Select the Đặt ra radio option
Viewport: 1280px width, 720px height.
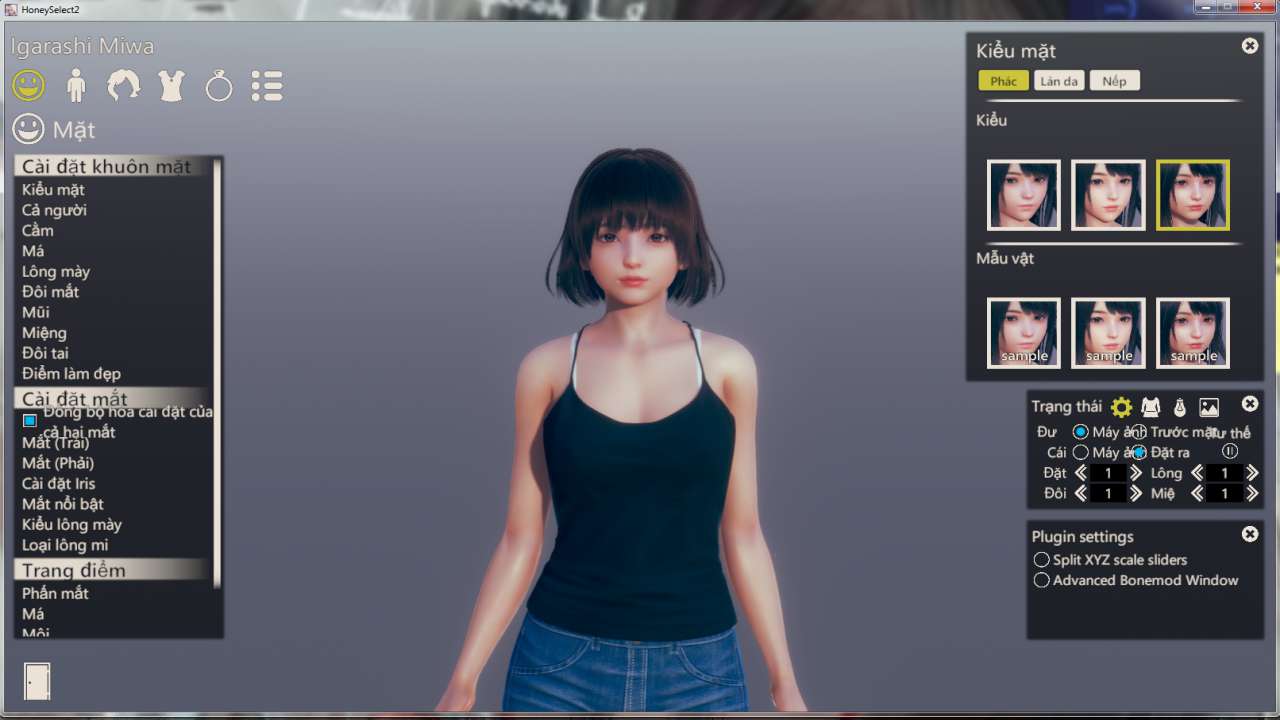click(x=1138, y=452)
